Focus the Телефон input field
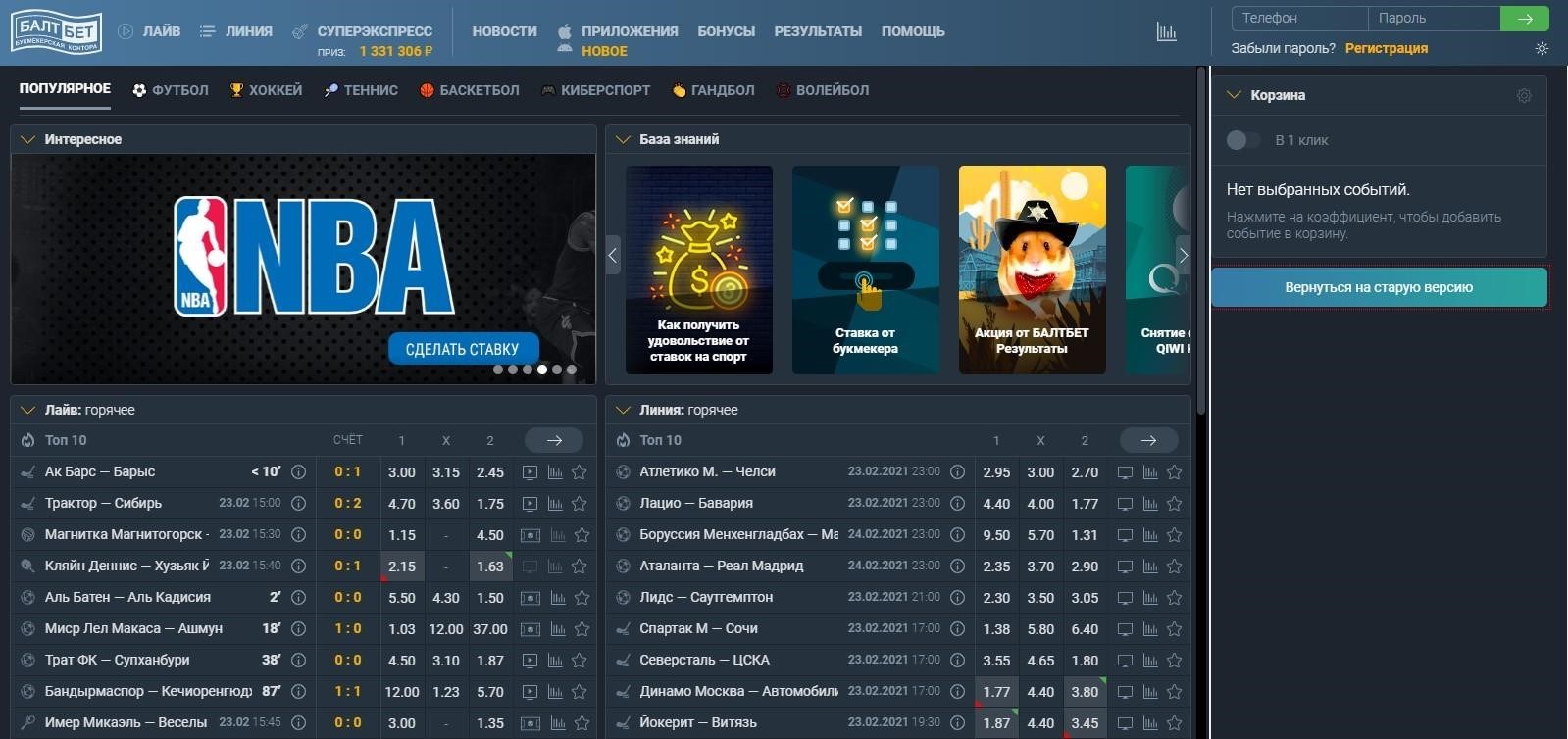This screenshot has height=739, width=1568. 1299,18
